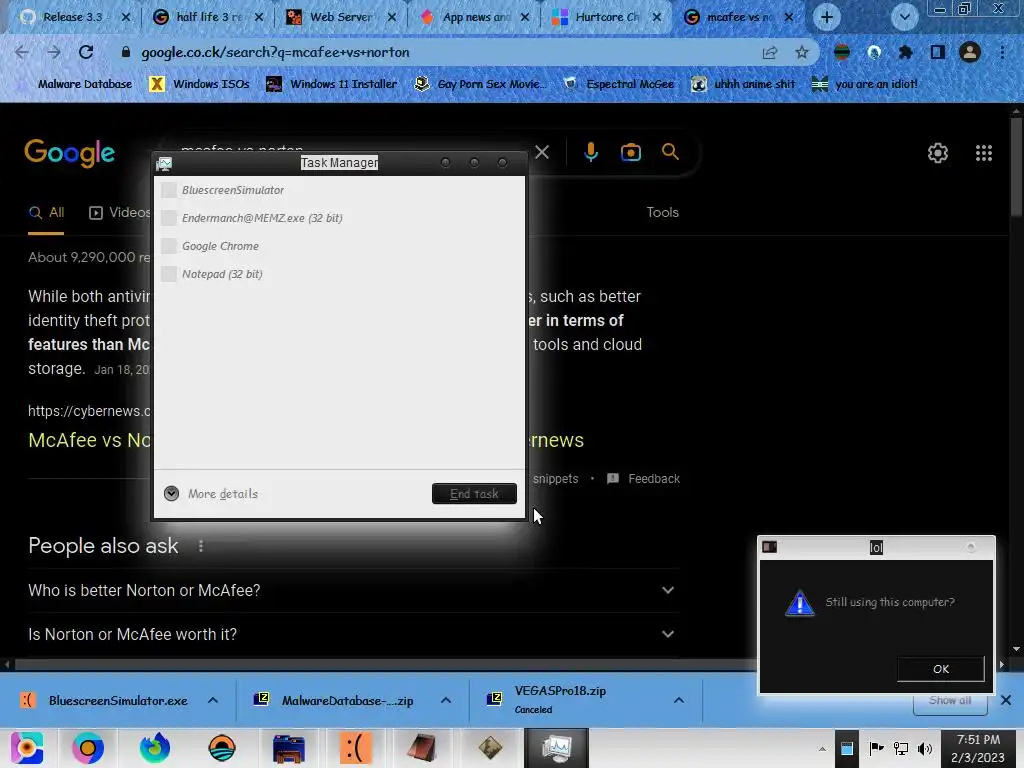Expand 'Who is better Norton or McAfee?'

point(353,590)
